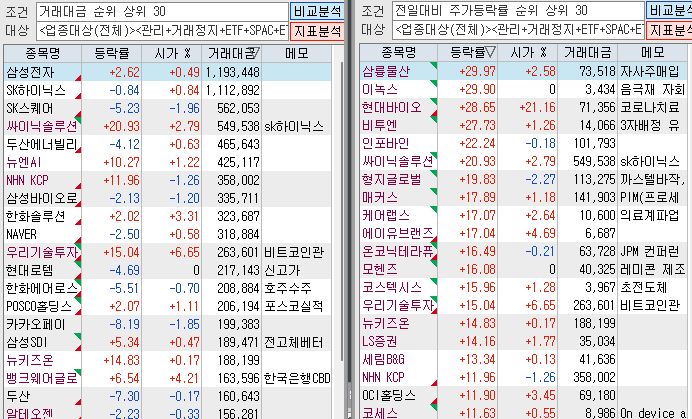Click the left panel 대상 filter field

(x=162, y=30)
